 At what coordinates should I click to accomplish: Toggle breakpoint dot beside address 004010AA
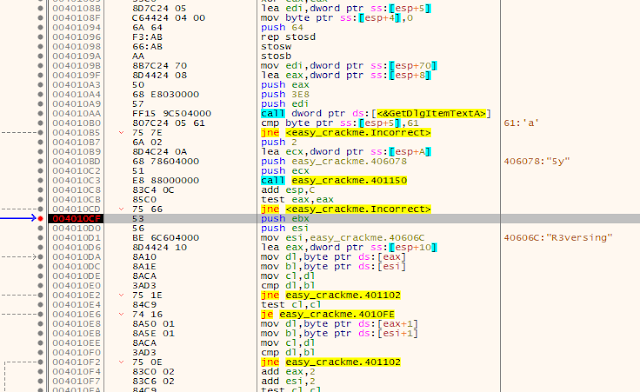(40, 114)
